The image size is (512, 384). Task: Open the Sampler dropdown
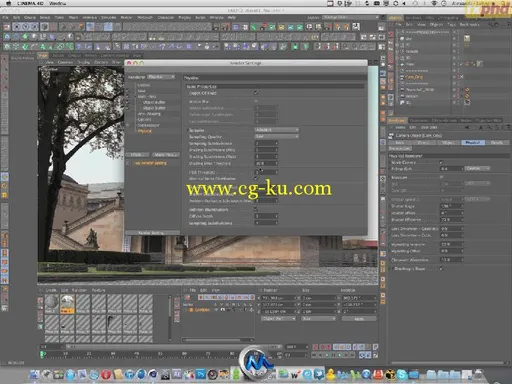277,130
